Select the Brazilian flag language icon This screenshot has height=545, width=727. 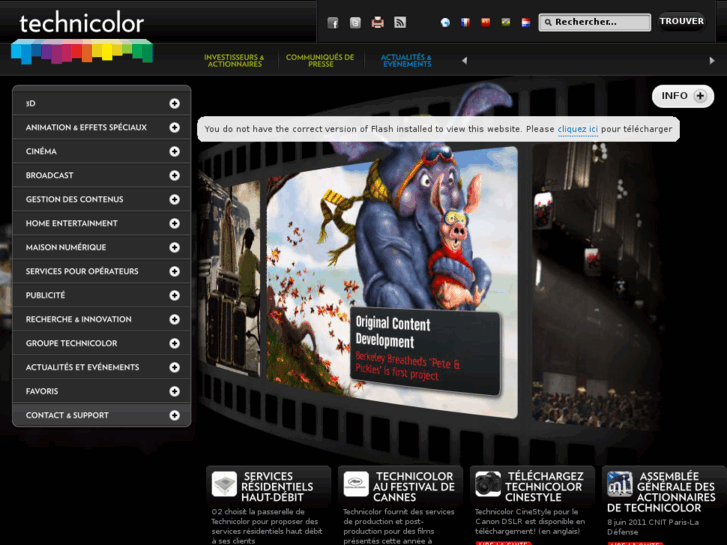pyautogui.click(x=506, y=22)
